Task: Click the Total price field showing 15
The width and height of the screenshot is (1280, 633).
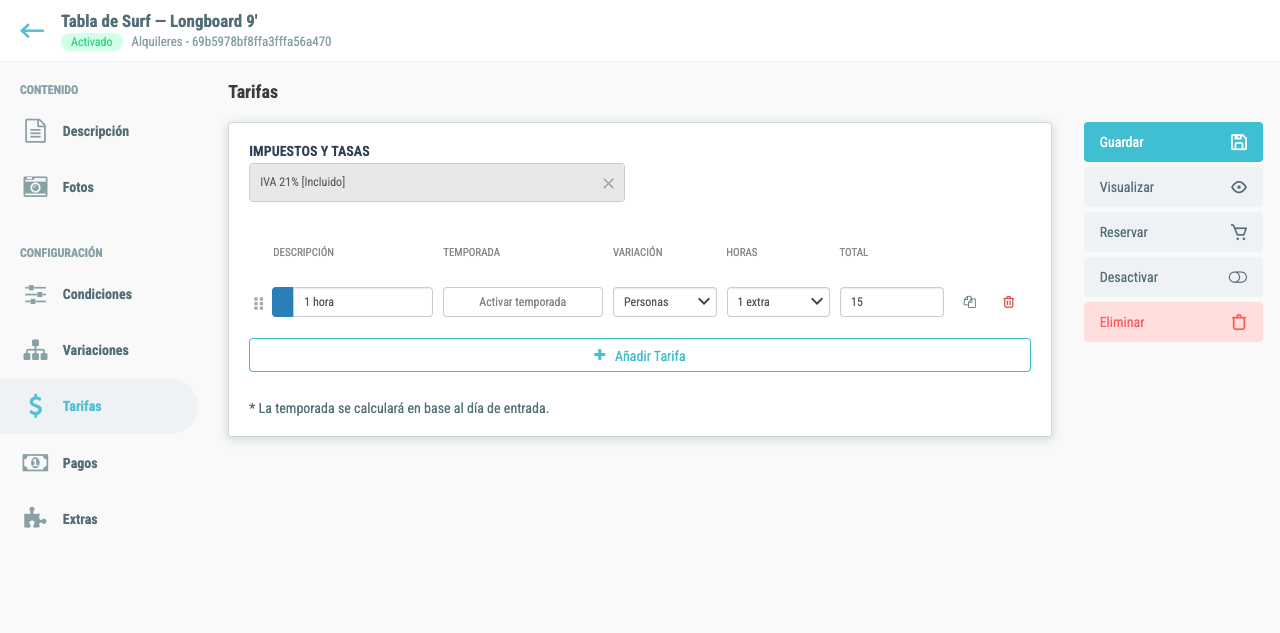Action: click(x=892, y=302)
